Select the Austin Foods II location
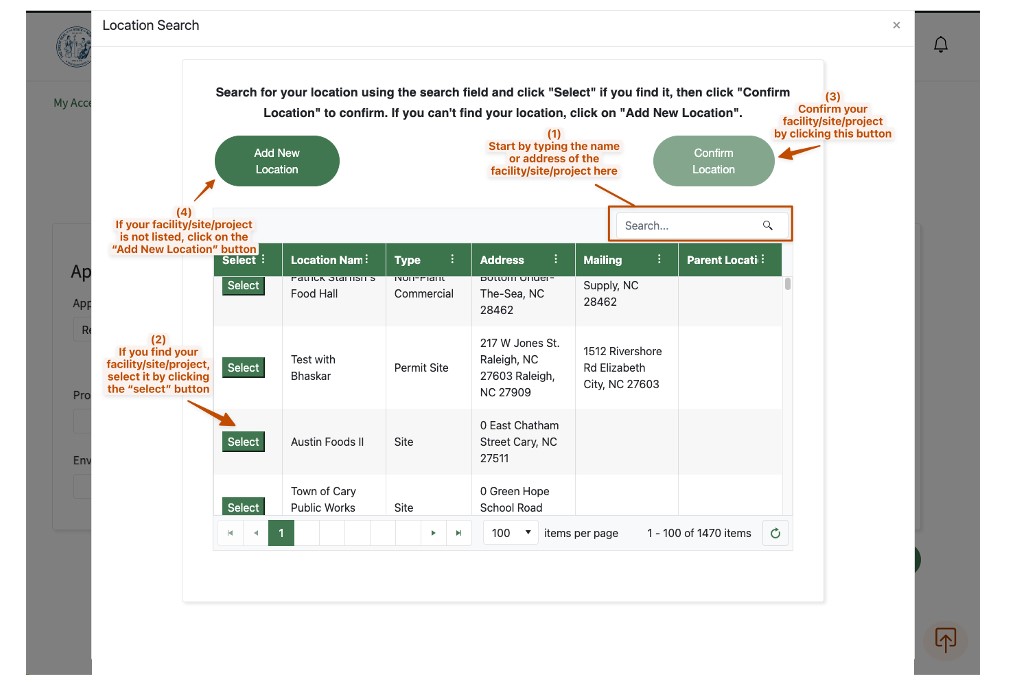The width and height of the screenshot is (1009, 687). (x=243, y=441)
